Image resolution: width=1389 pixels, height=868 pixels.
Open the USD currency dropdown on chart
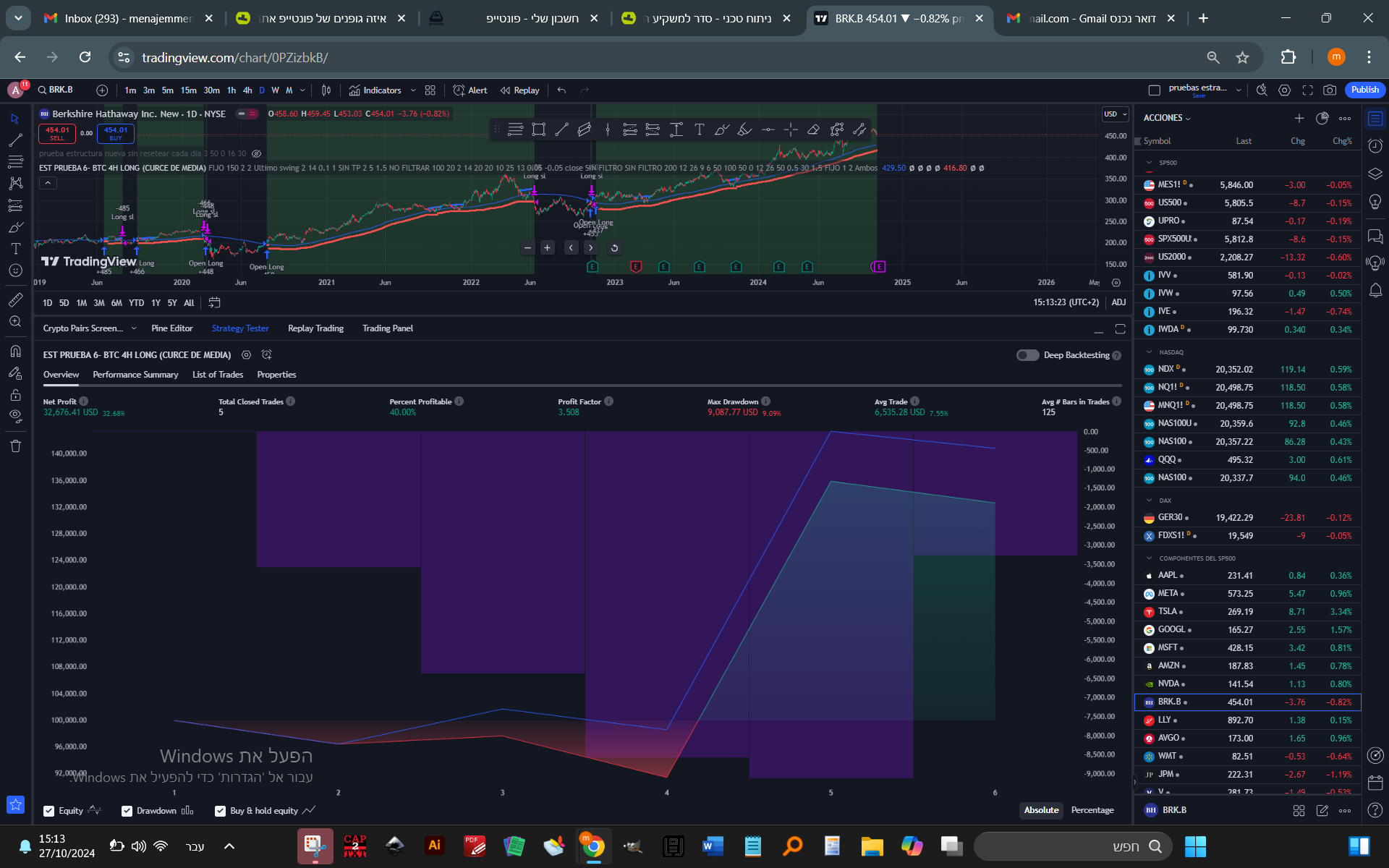tap(1115, 114)
